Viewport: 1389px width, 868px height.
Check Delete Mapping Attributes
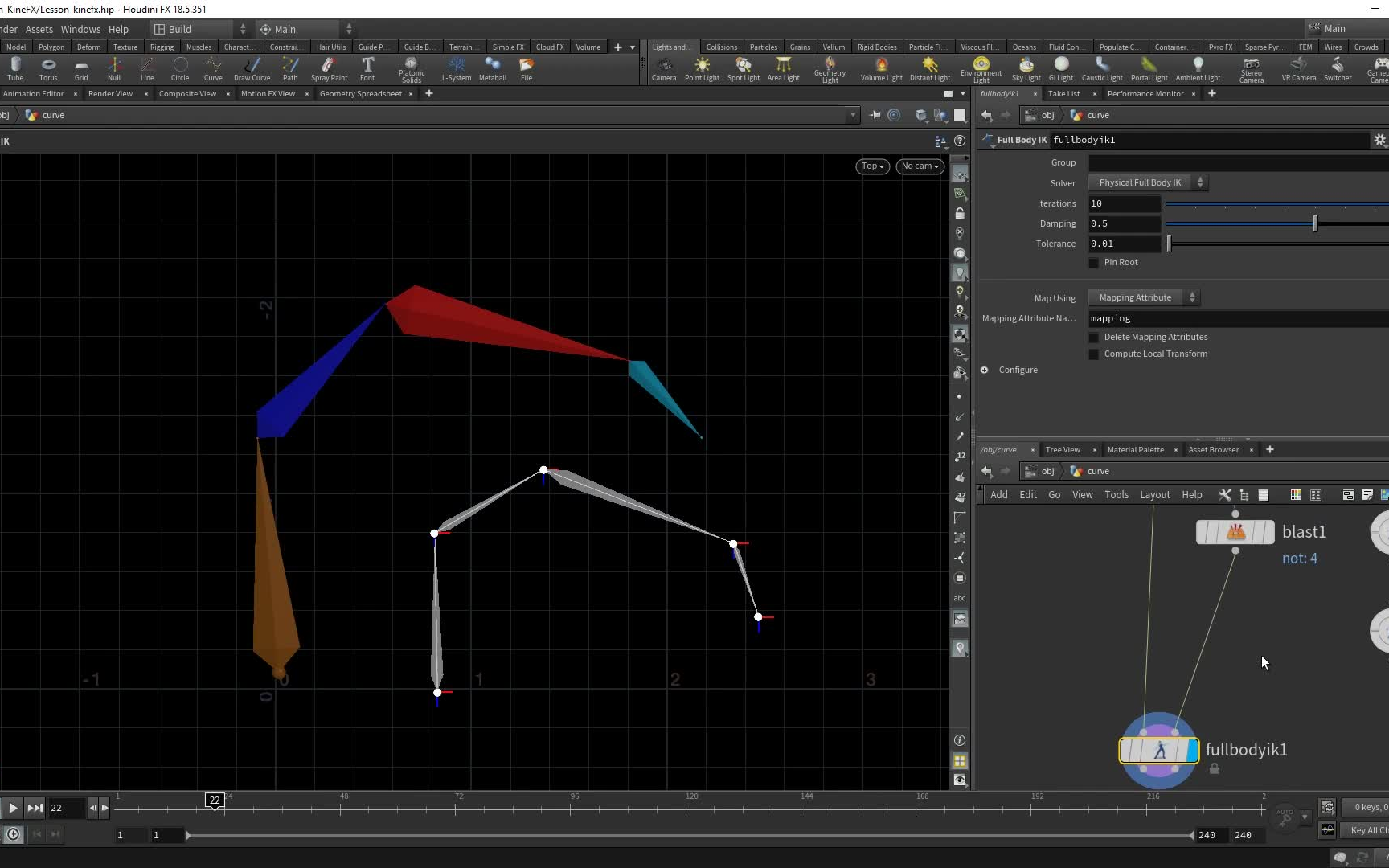coord(1094,338)
